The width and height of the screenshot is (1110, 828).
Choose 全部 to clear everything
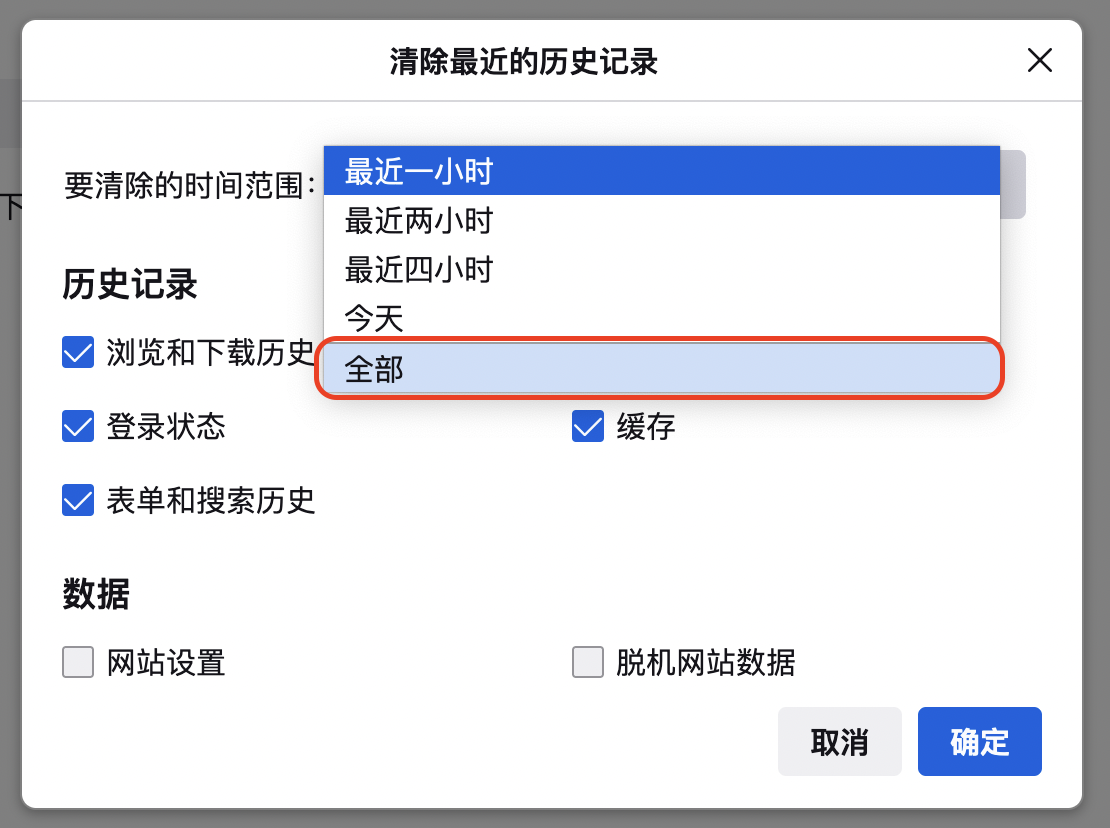pyautogui.click(x=660, y=369)
